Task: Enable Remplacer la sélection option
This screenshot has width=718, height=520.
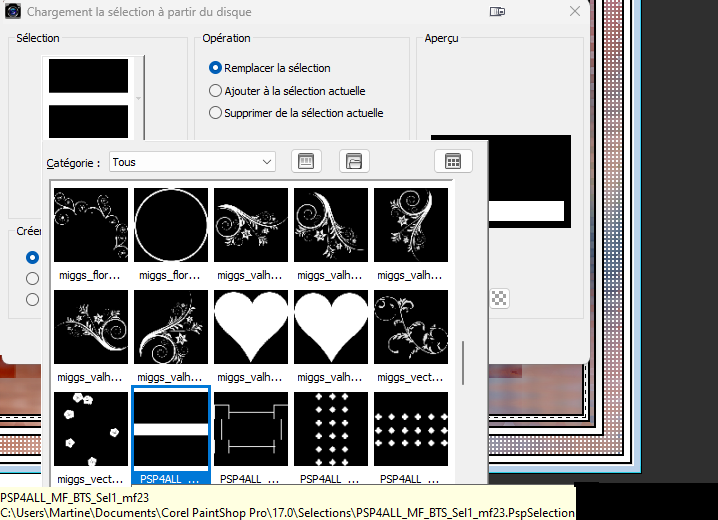Action: (x=215, y=68)
